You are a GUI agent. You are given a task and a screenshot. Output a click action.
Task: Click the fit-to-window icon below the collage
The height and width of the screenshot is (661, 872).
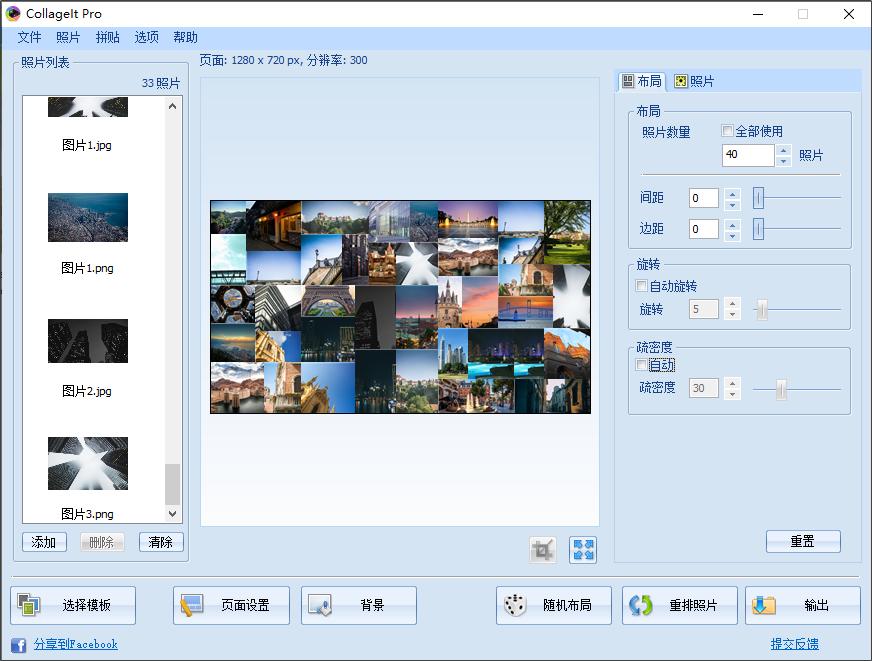pos(582,548)
